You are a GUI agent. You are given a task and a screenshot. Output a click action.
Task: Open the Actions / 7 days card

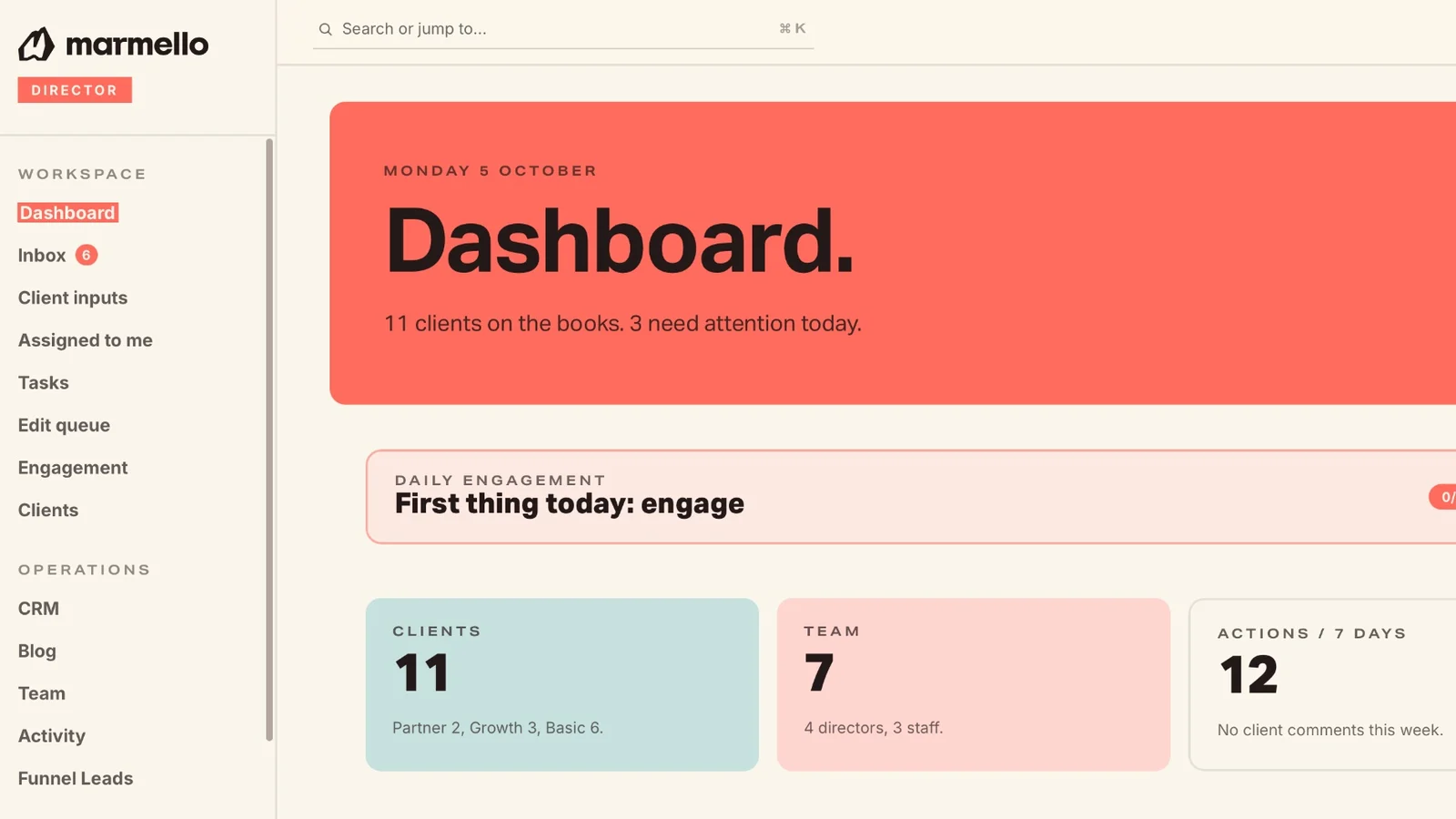pyautogui.click(x=1322, y=684)
